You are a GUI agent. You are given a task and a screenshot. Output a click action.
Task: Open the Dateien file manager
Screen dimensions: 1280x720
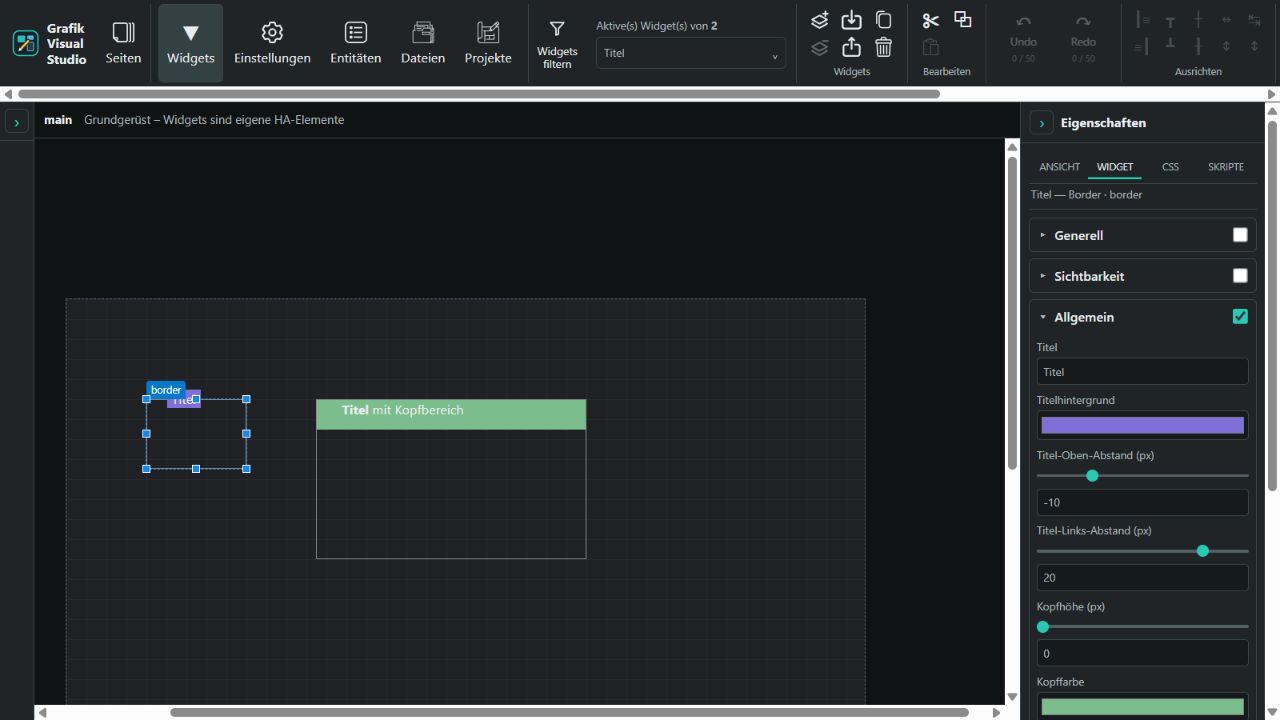(423, 43)
